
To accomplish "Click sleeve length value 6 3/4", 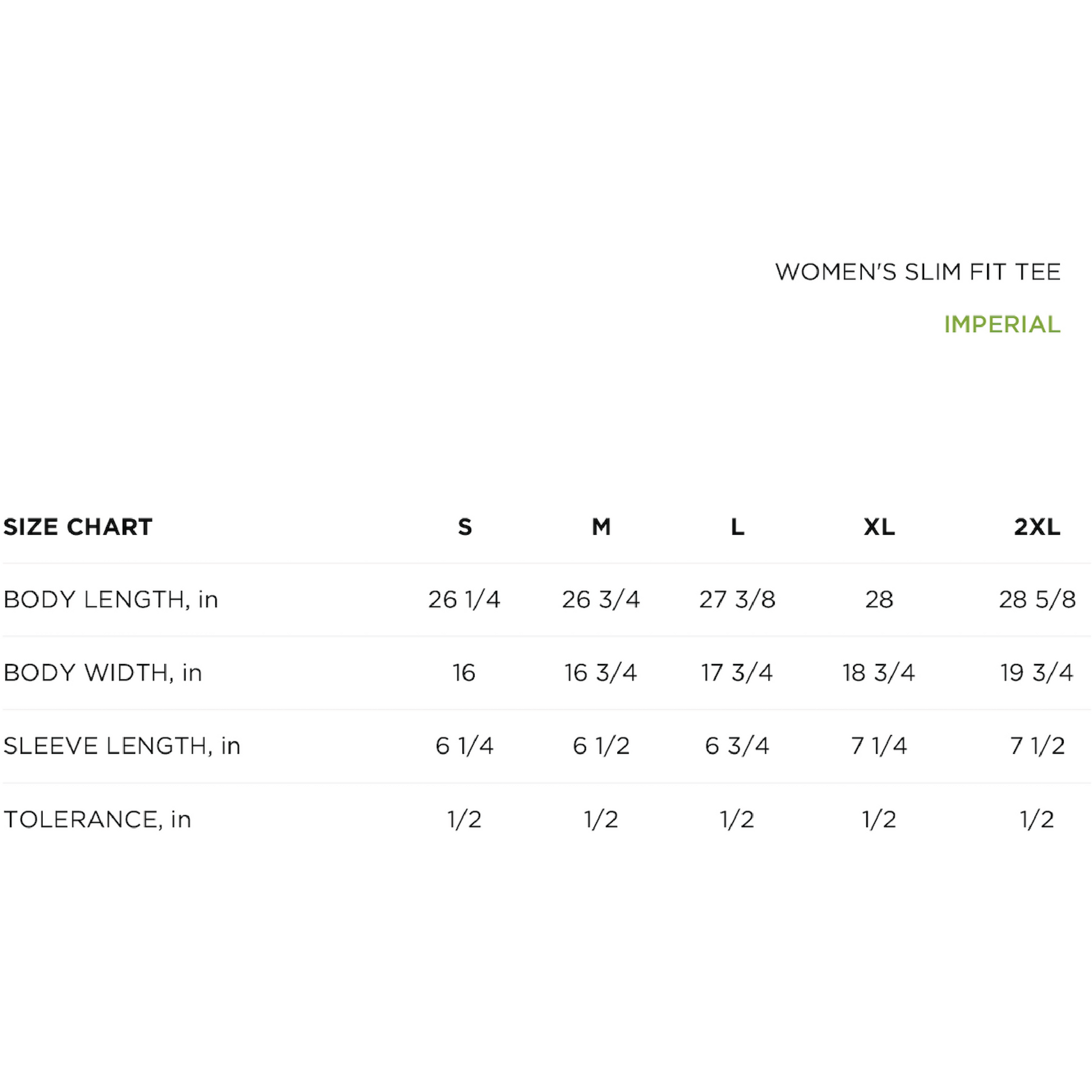I will [x=737, y=746].
